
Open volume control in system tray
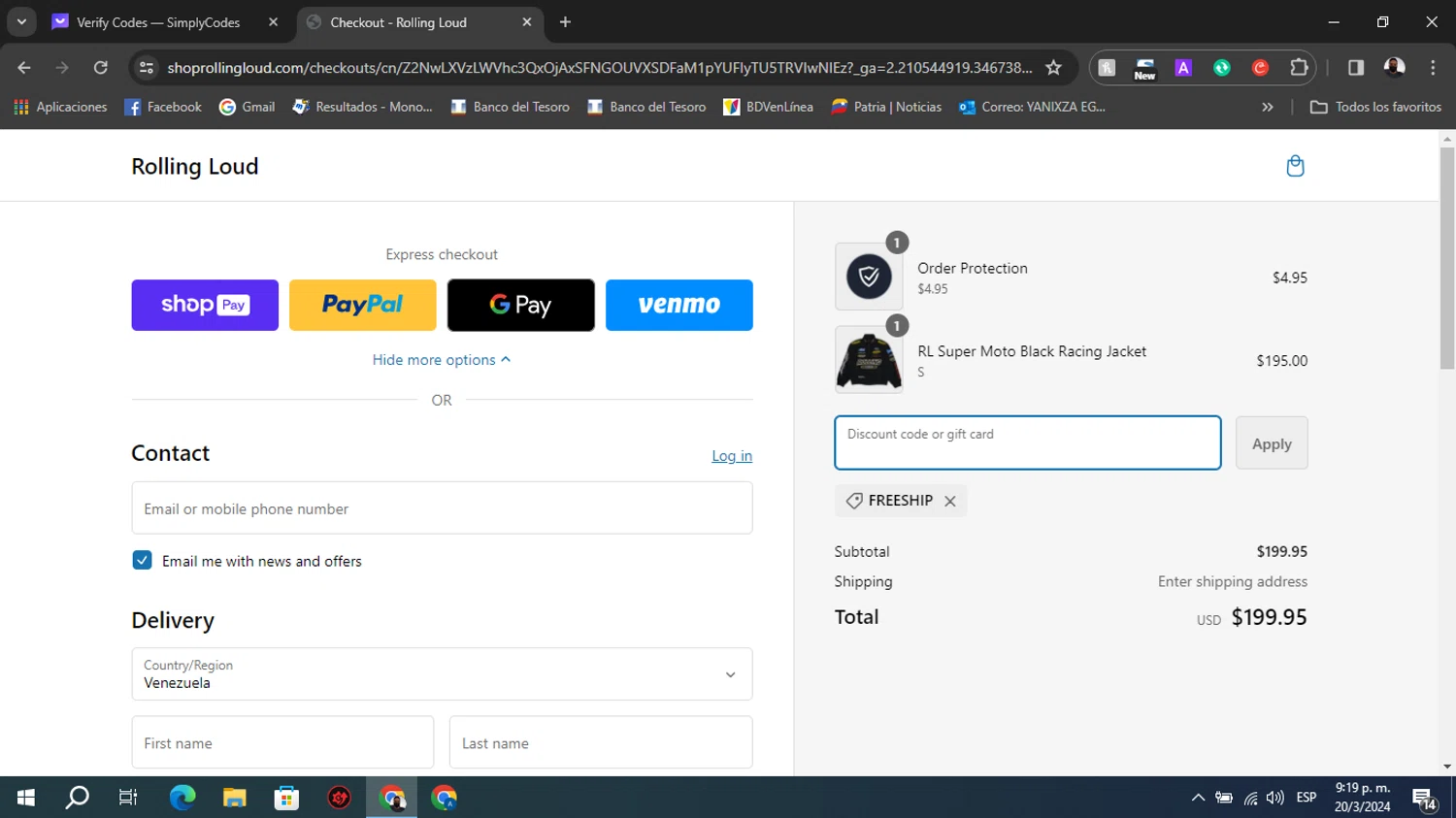(x=1275, y=798)
